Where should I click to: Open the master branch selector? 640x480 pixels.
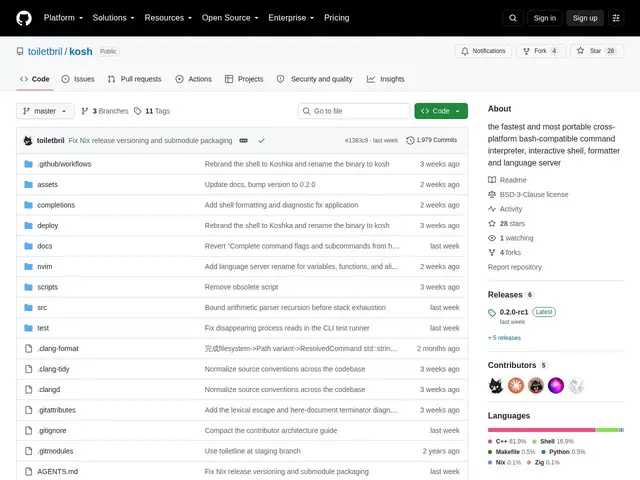click(45, 111)
